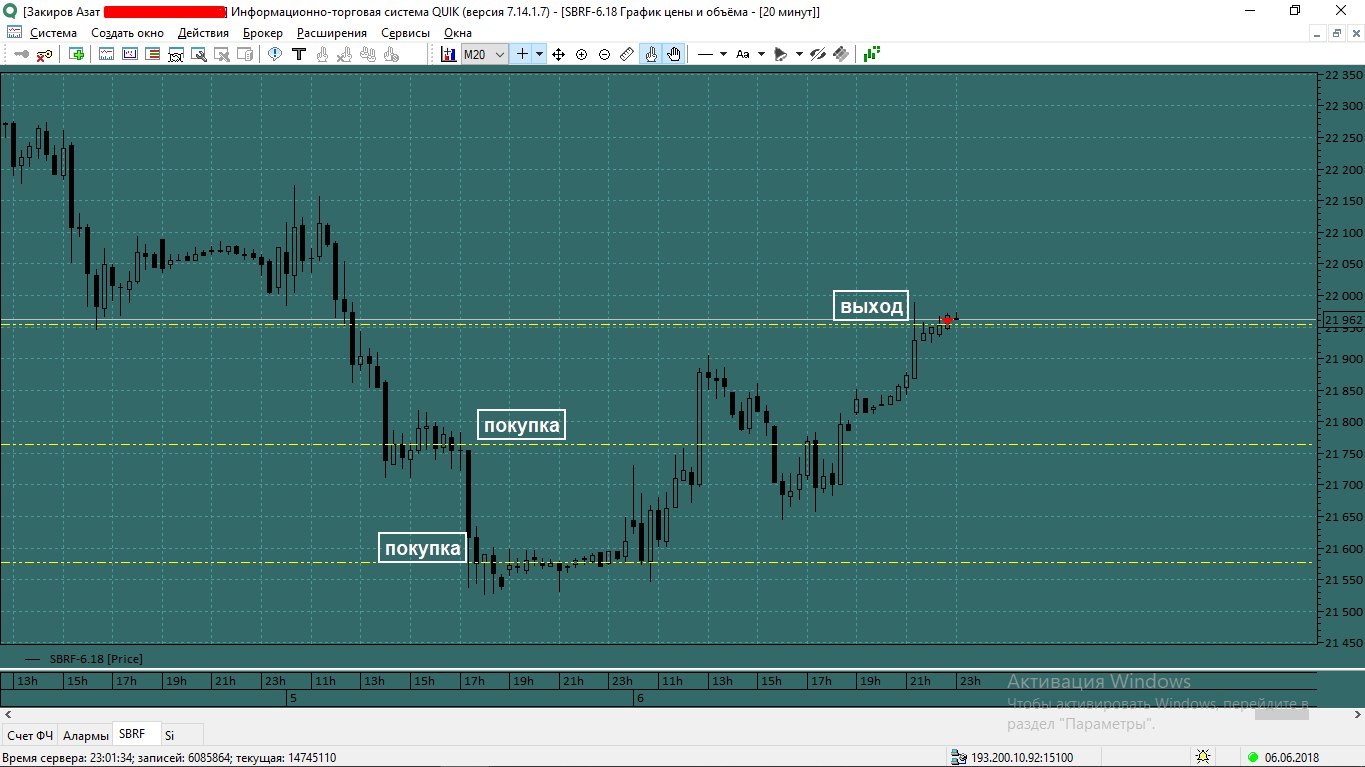Open the Система menu
The height and width of the screenshot is (767, 1365).
pos(53,33)
